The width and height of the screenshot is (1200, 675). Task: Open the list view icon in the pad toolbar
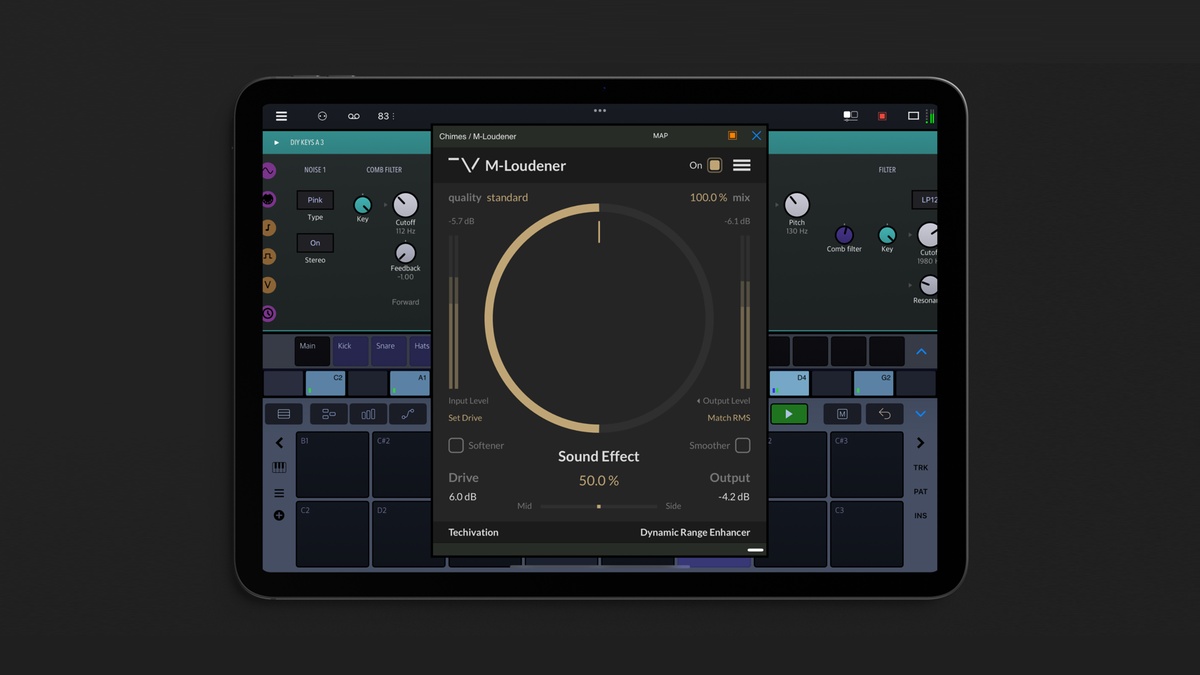pyautogui.click(x=284, y=414)
